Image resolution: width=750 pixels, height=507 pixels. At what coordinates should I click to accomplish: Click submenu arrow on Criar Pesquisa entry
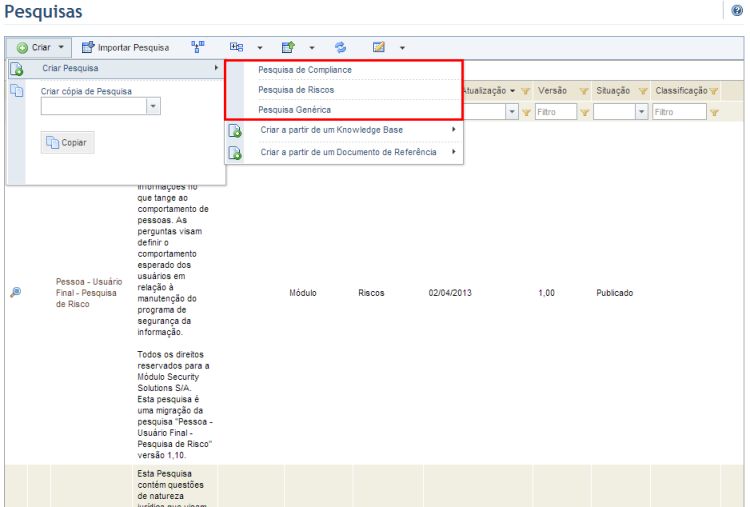[x=216, y=68]
